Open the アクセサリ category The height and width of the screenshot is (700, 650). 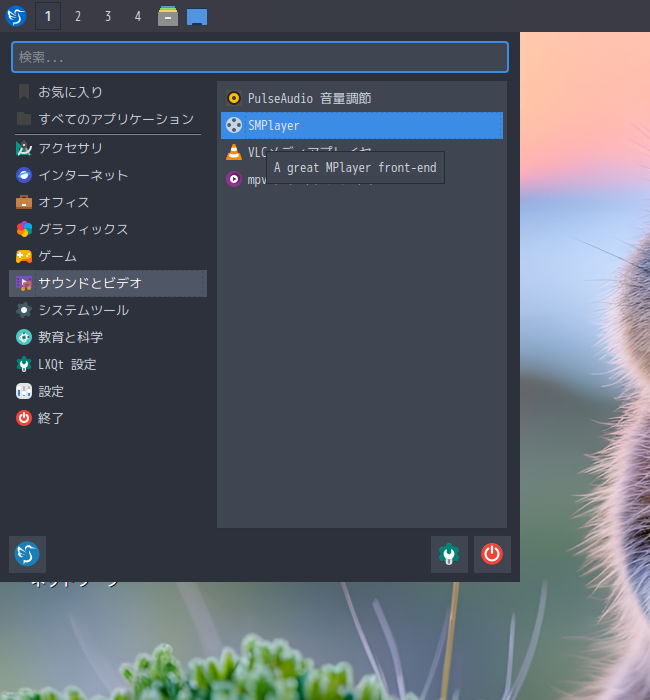pyautogui.click(x=108, y=148)
